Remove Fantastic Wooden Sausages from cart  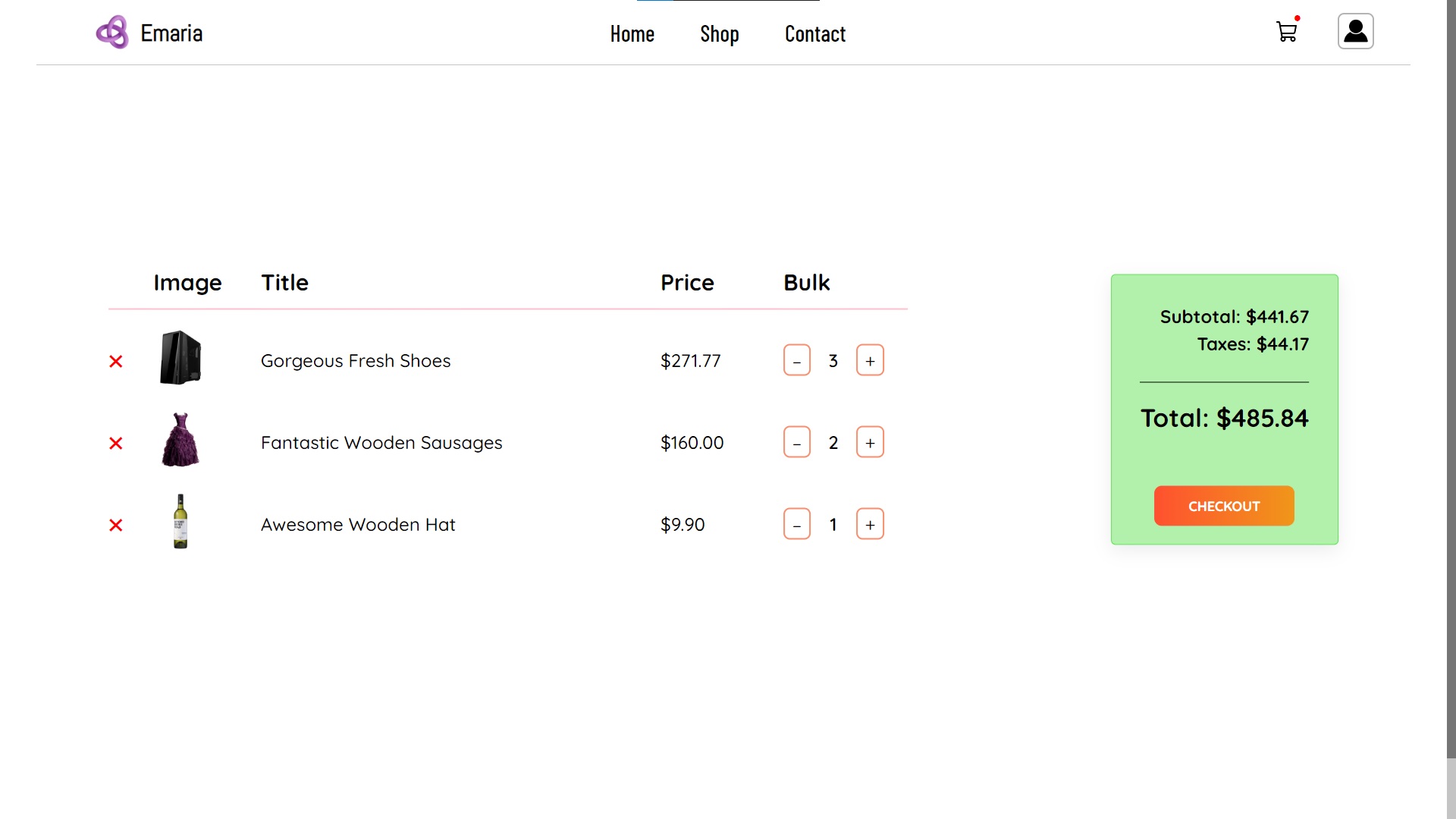(x=115, y=443)
